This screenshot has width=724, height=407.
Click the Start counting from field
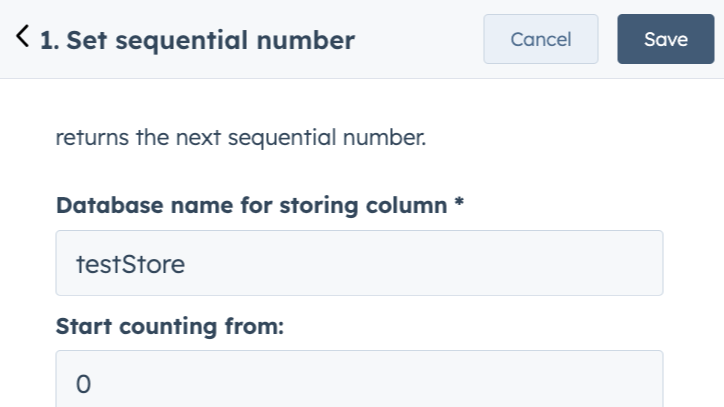pos(359,380)
